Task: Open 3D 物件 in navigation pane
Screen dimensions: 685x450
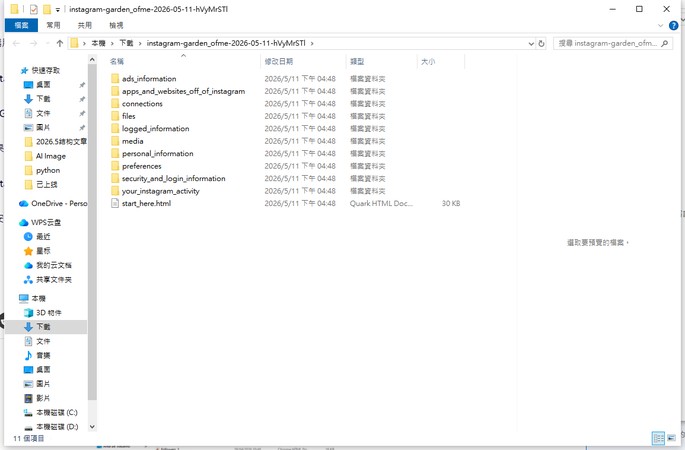Action: click(x=43, y=313)
